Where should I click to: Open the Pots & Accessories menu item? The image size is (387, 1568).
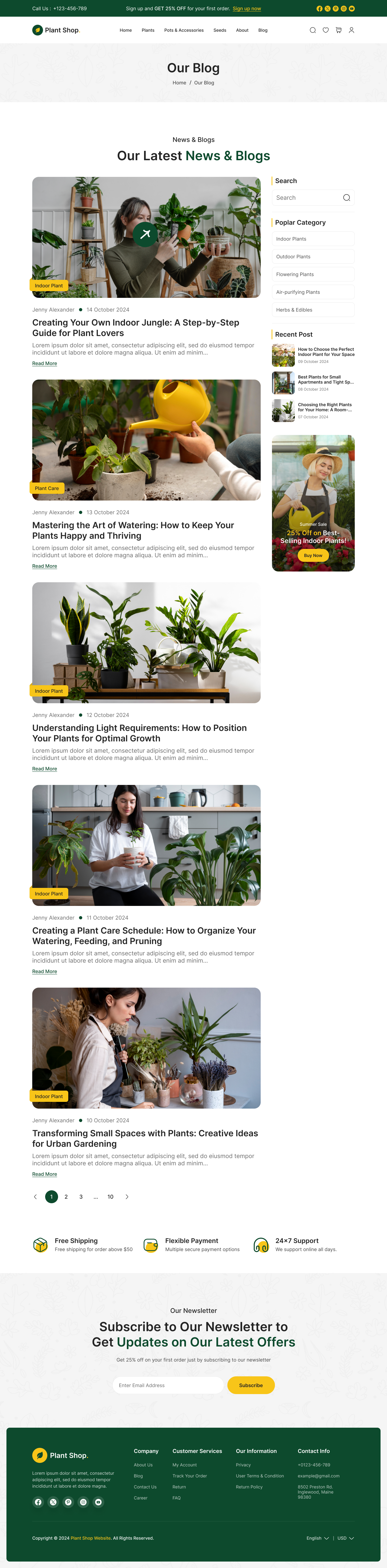(x=184, y=30)
